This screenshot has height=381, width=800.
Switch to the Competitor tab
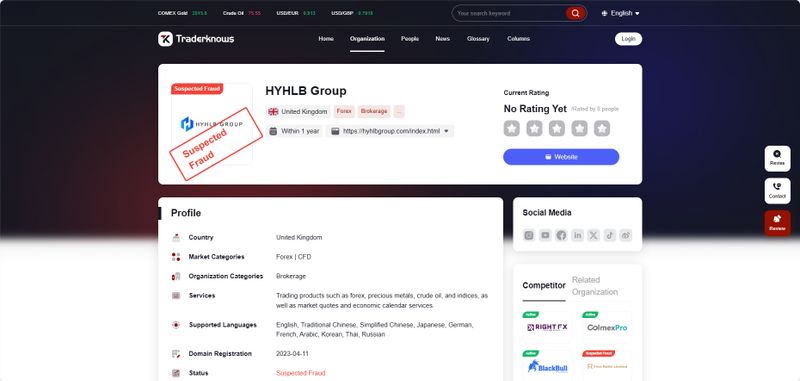click(x=544, y=286)
